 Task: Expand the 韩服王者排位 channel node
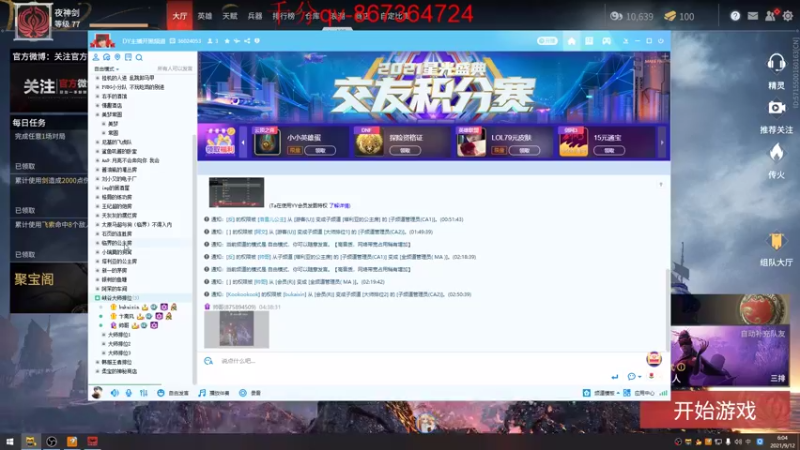point(97,362)
